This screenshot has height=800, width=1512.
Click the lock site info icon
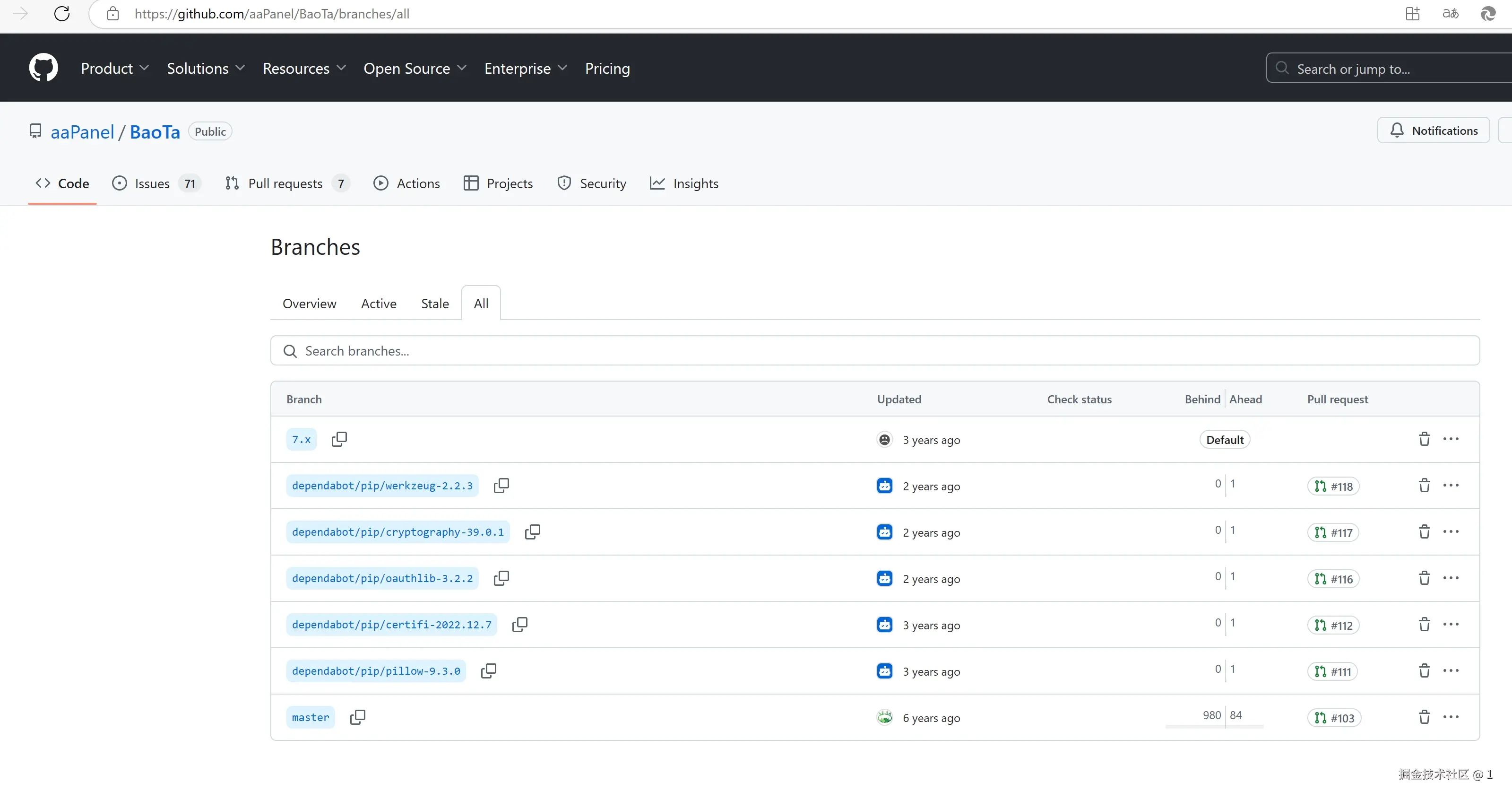[112, 14]
